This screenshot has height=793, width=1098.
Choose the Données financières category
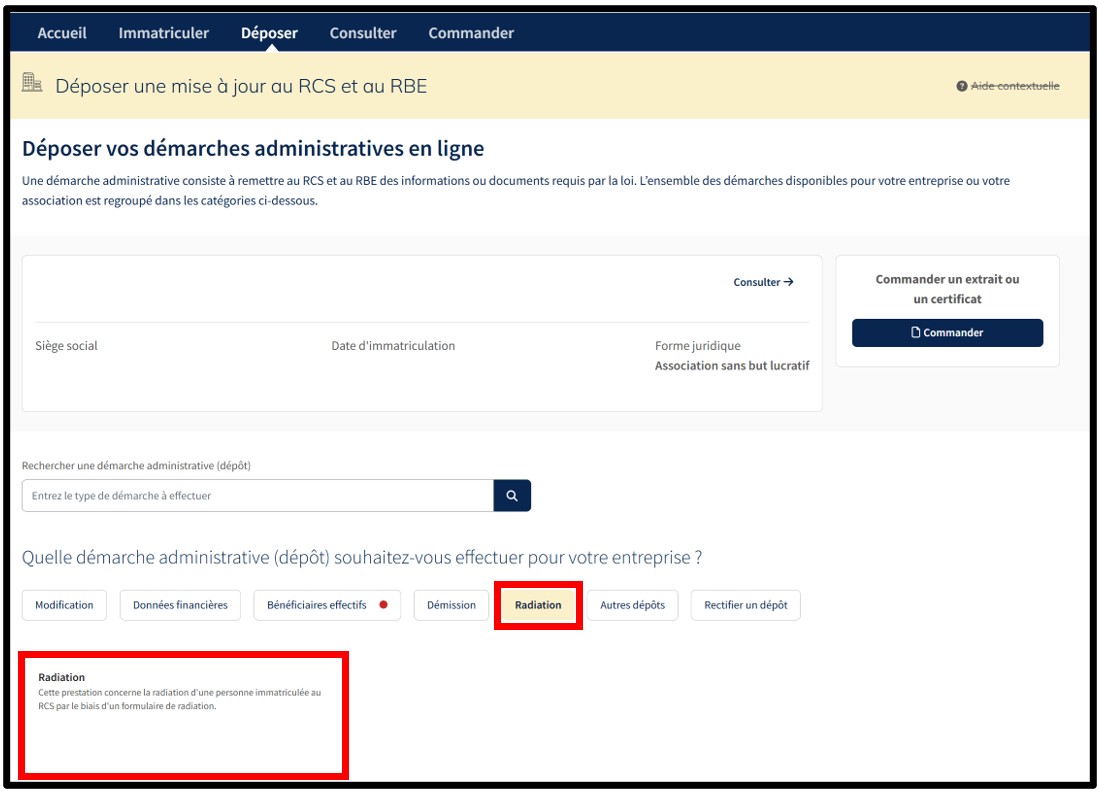point(180,605)
